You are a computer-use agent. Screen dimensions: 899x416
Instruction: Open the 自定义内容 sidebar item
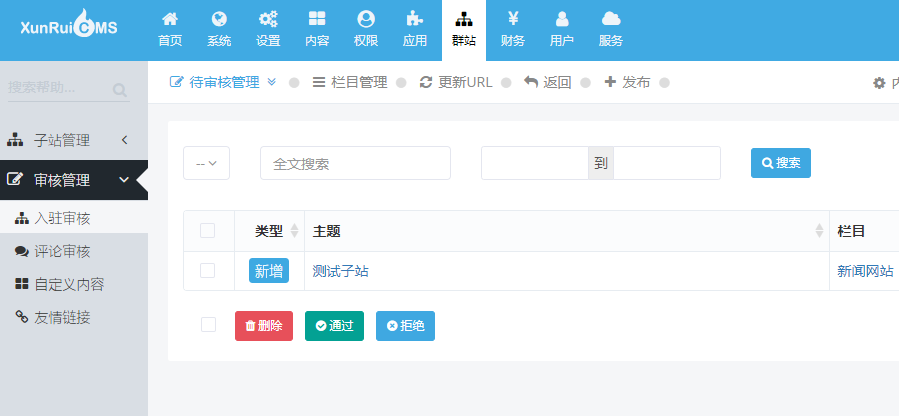tap(74, 284)
